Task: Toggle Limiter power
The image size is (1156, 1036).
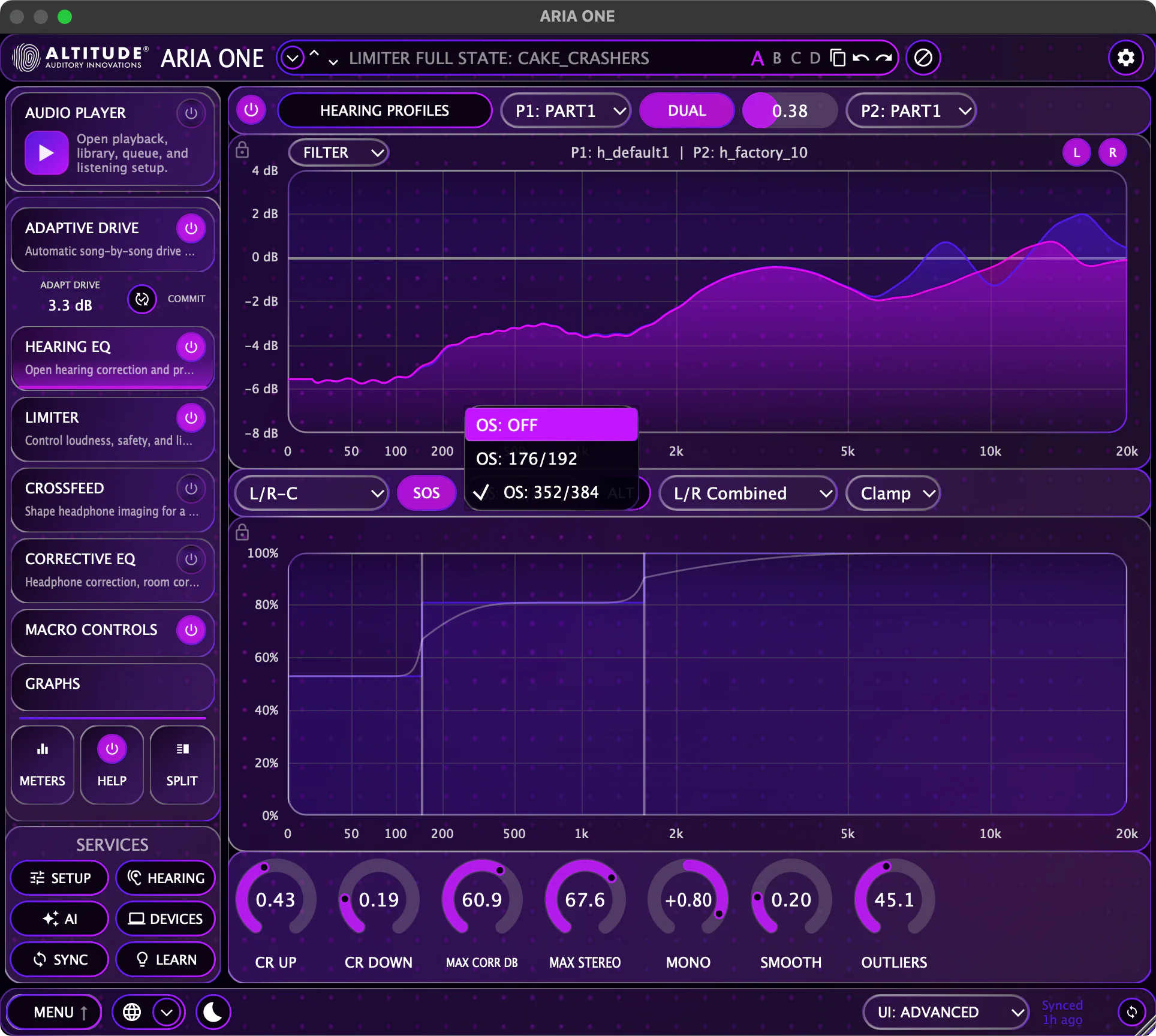Action: (191, 417)
